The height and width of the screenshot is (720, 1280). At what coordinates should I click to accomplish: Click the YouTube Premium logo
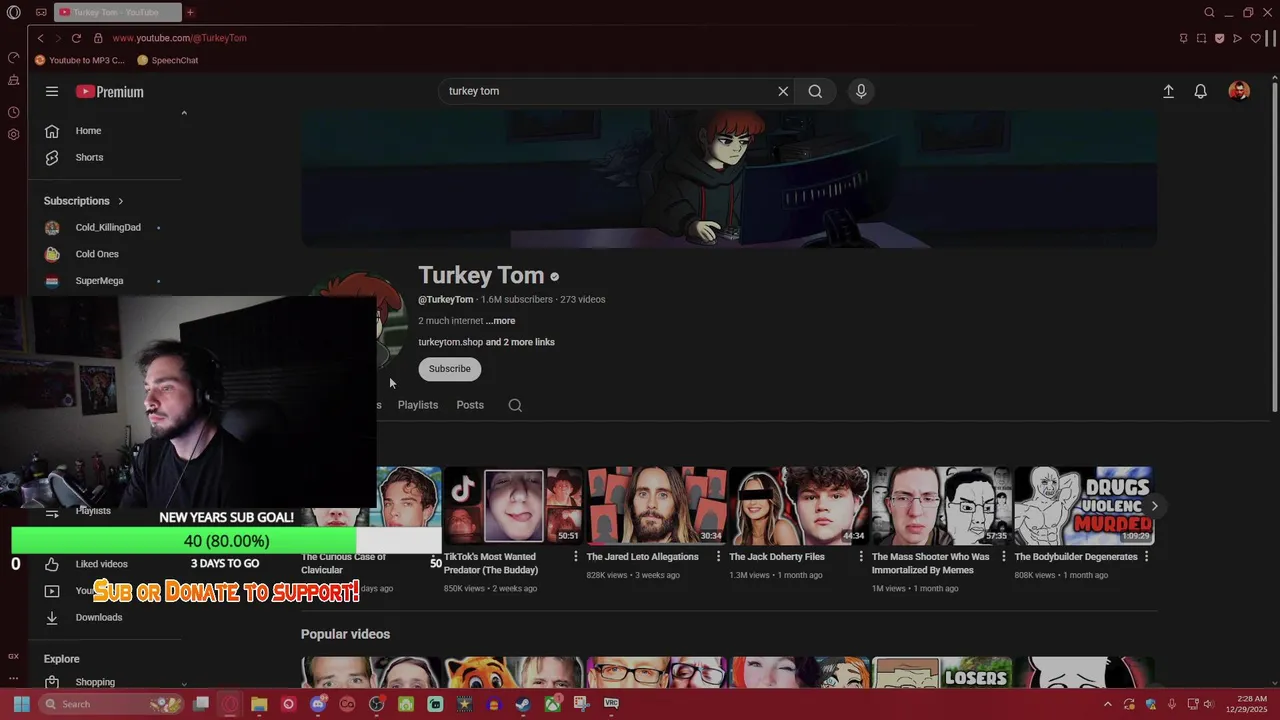point(109,91)
